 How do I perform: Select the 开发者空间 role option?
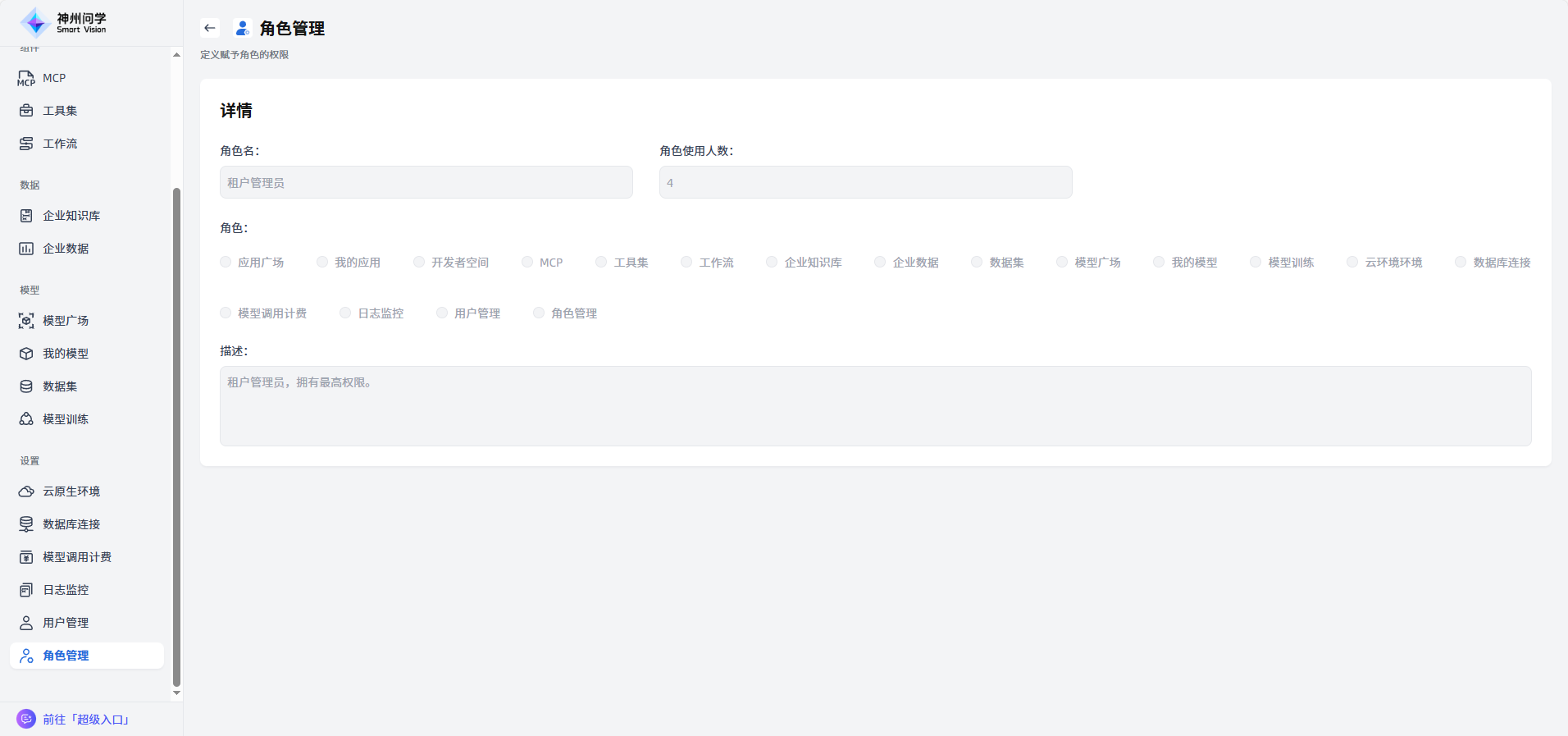(419, 262)
